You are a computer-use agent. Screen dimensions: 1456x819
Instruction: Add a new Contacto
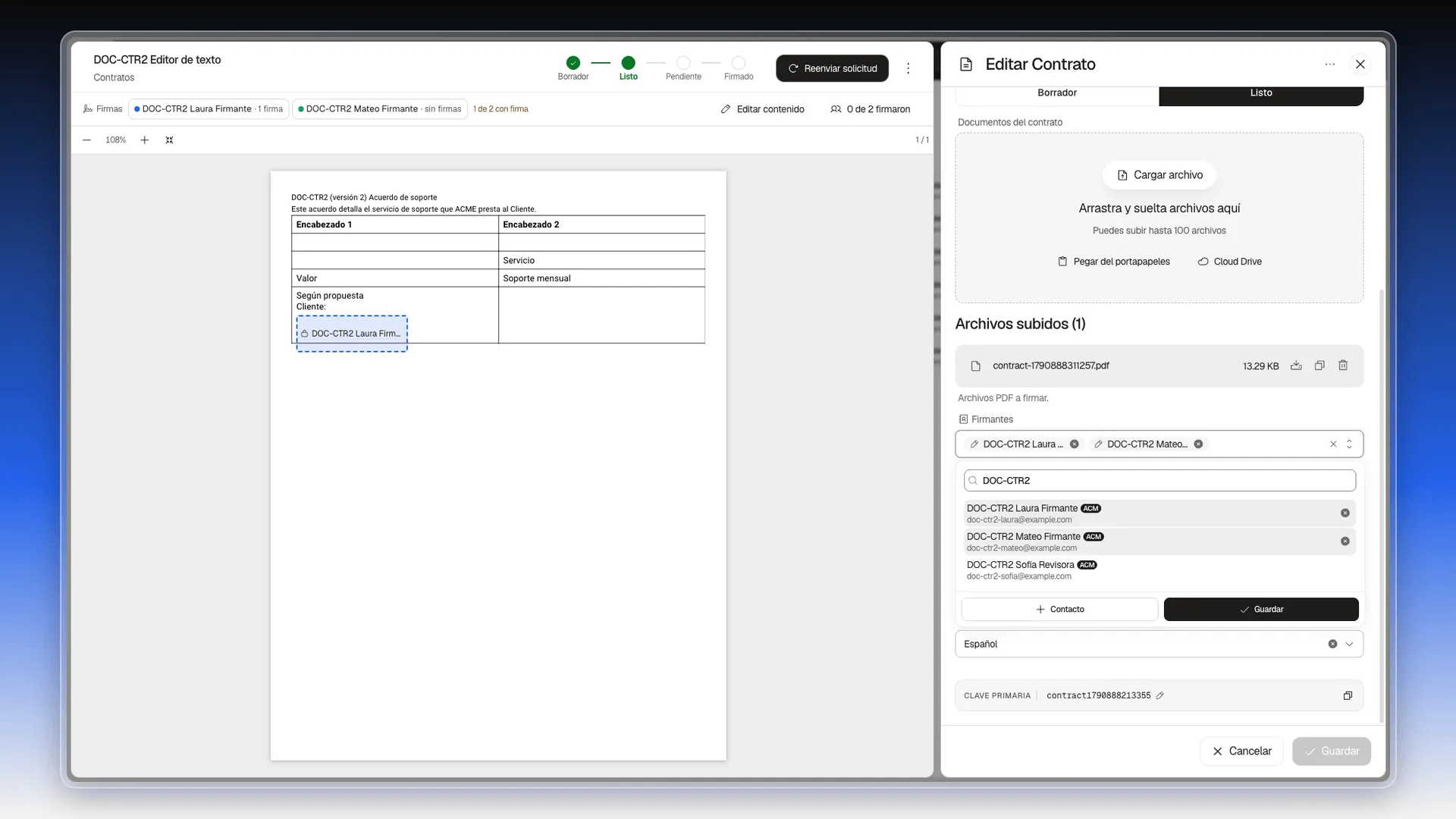[x=1059, y=610]
